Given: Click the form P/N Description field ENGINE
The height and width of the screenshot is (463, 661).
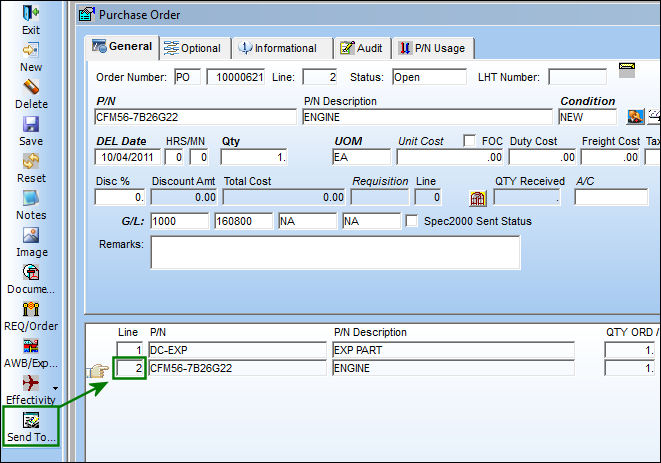Looking at the screenshot, I should coord(427,117).
